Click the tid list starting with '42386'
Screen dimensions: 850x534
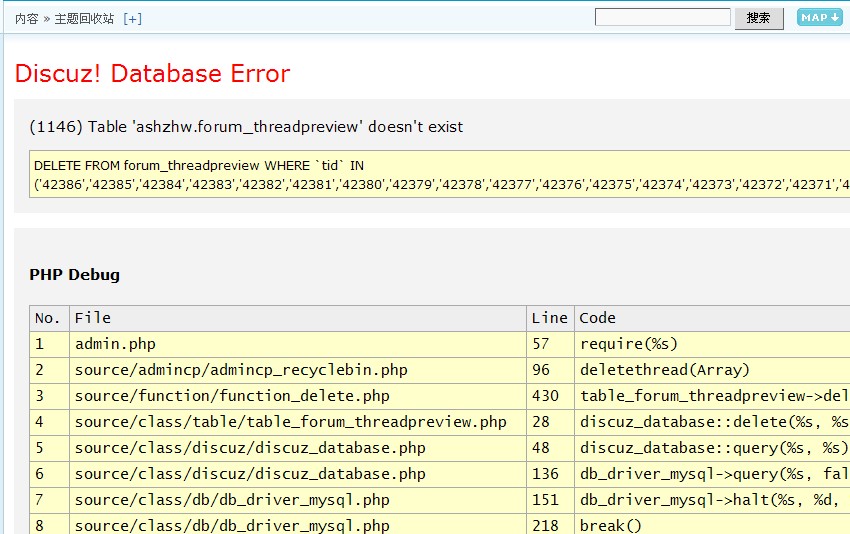(442, 184)
